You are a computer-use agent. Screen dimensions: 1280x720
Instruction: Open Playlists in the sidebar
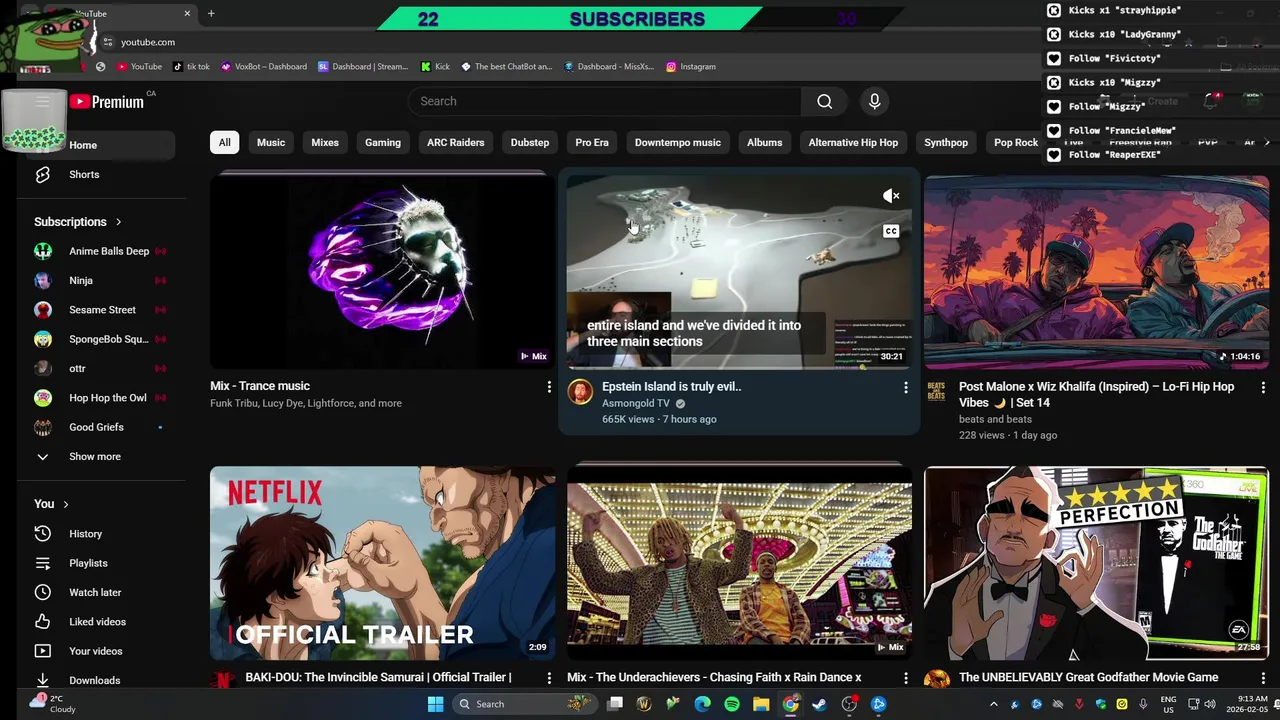pos(98,563)
